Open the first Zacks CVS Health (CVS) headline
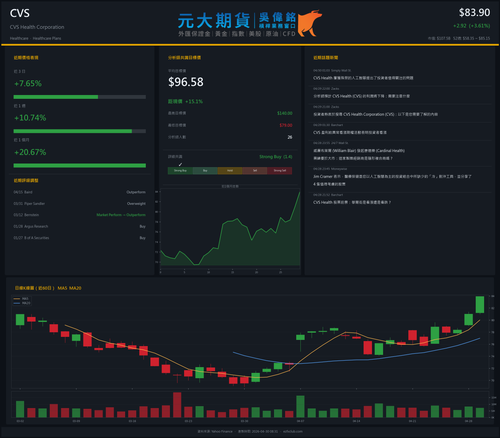Viewport: 500px width, 438px height. tap(361, 96)
